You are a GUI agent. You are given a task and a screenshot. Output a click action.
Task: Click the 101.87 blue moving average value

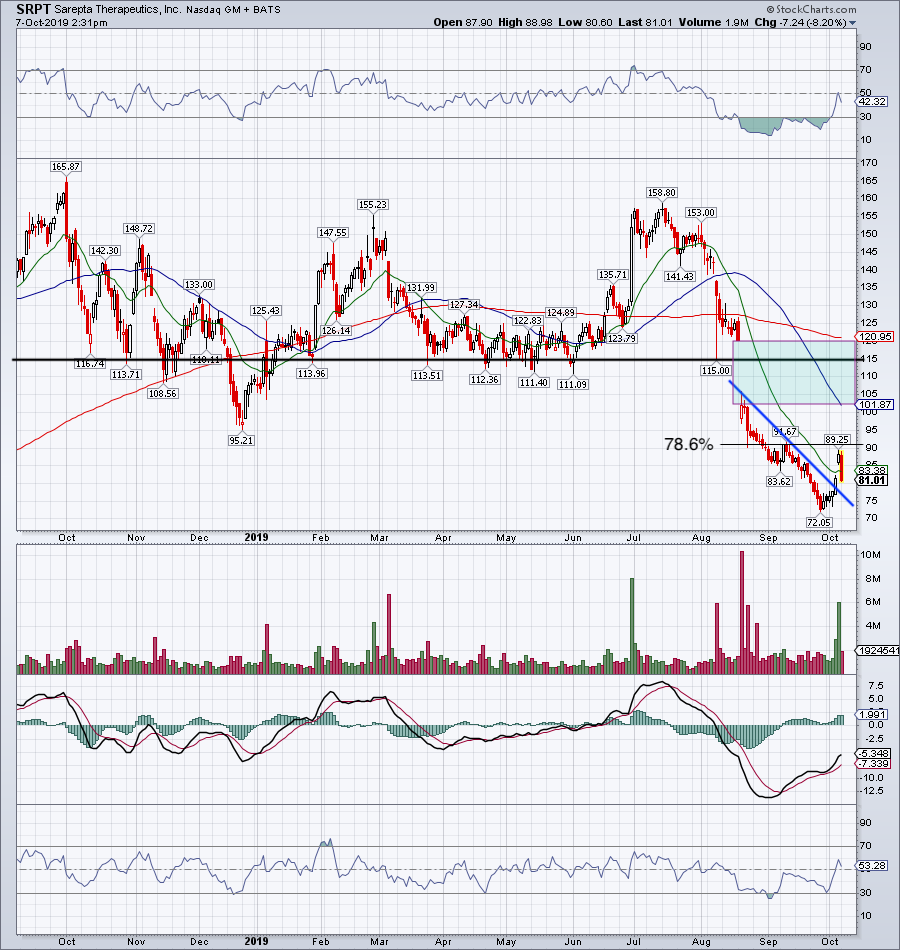(x=876, y=405)
